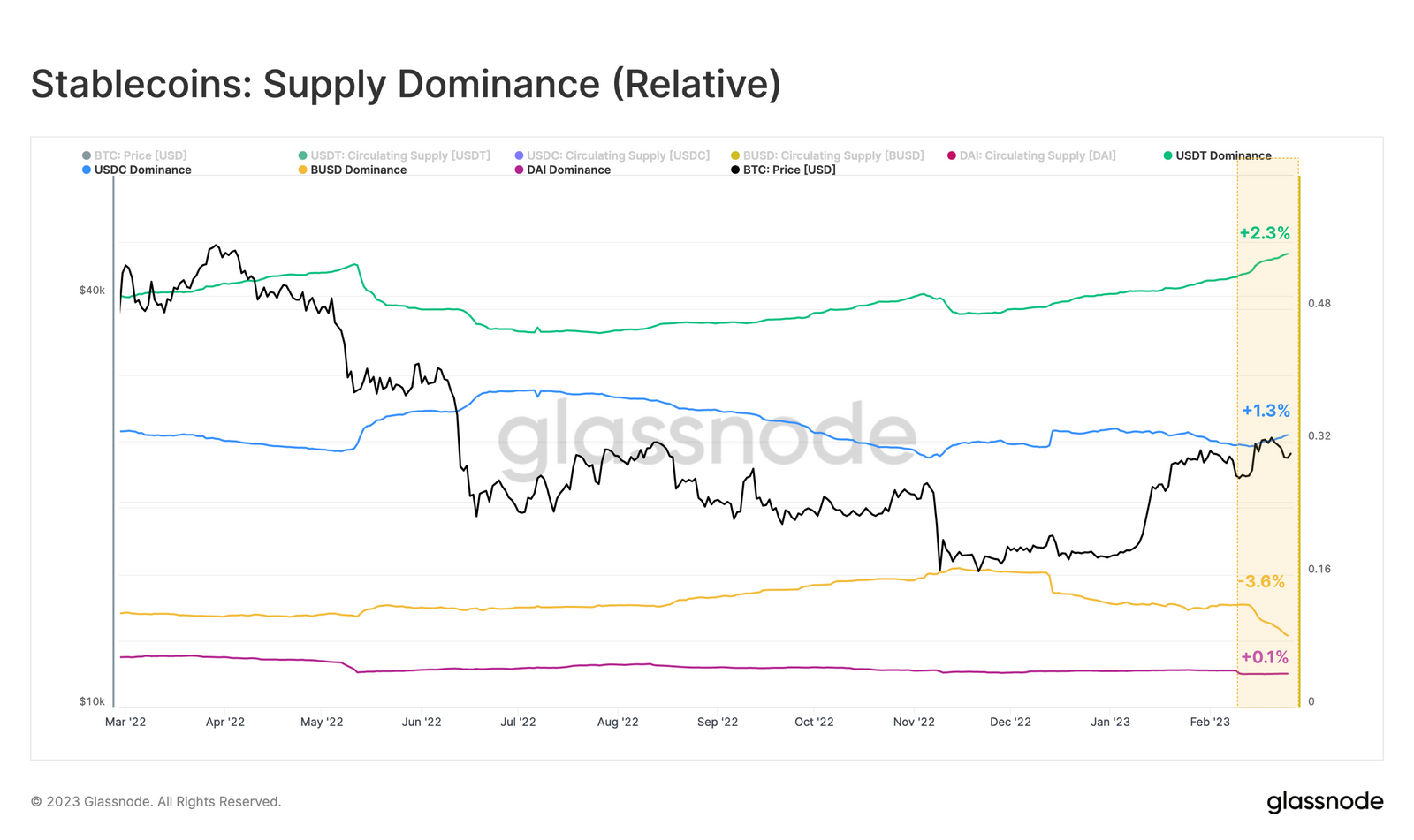Click the pink +0.1% annotation label
Image resolution: width=1414 pixels, height=840 pixels.
(x=1265, y=657)
